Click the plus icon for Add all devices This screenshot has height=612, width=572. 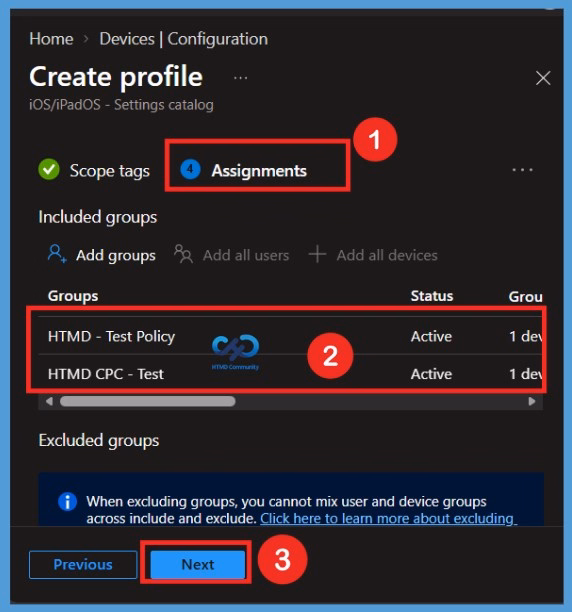[317, 254]
